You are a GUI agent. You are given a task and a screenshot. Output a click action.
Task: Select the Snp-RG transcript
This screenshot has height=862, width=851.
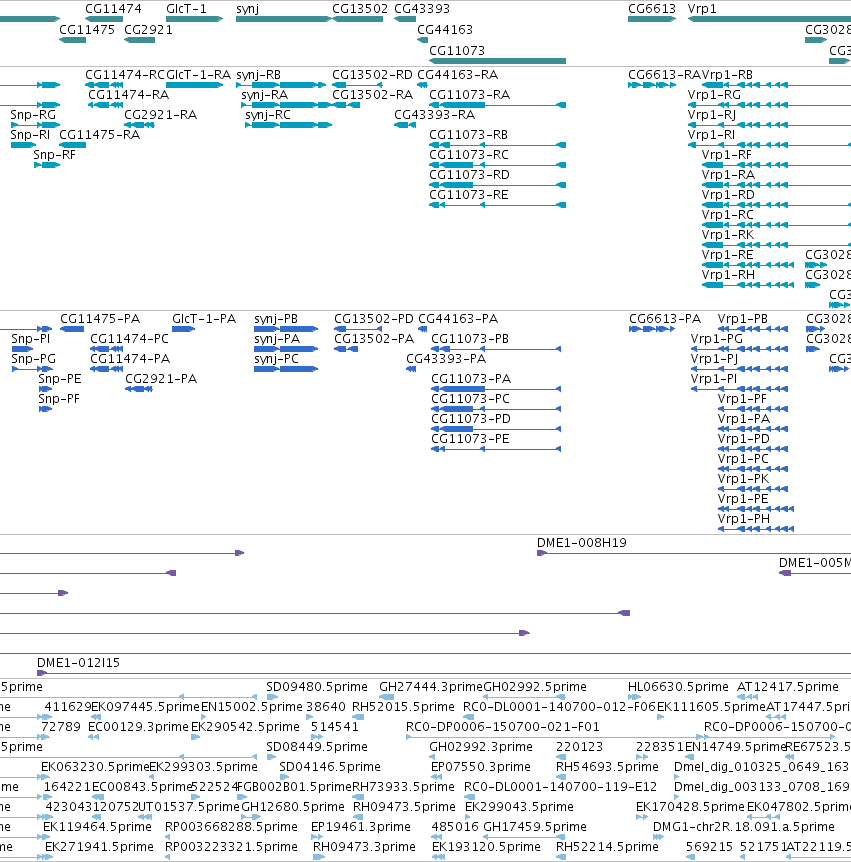(35, 125)
